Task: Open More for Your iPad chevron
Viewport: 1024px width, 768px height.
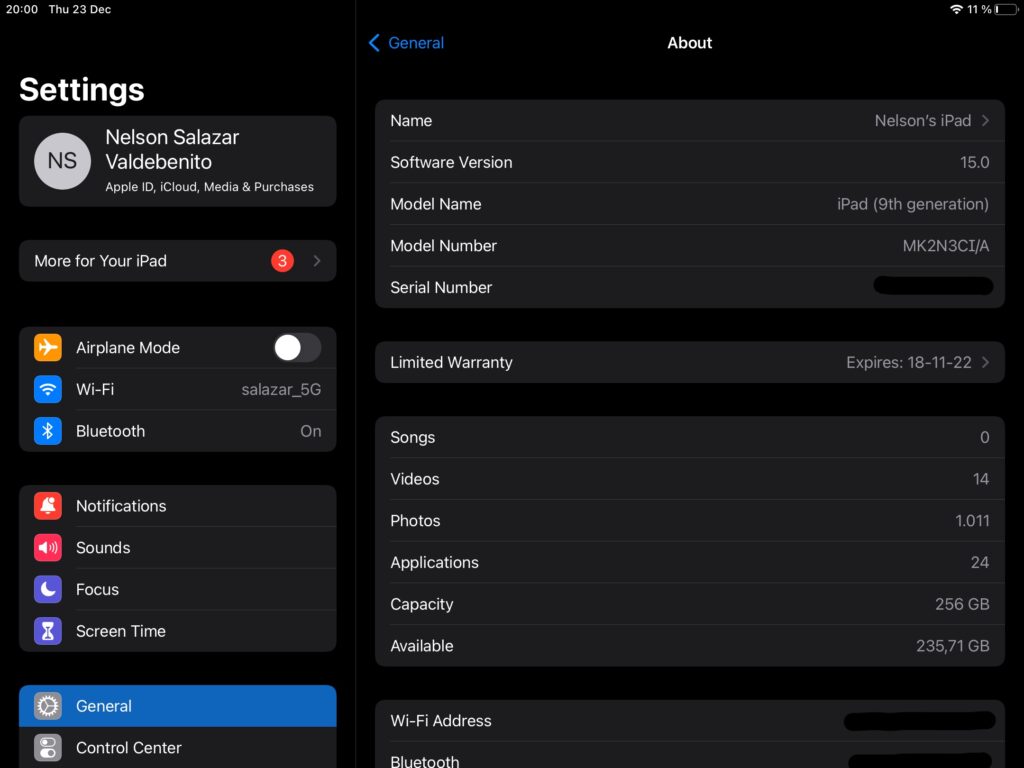Action: coord(317,261)
